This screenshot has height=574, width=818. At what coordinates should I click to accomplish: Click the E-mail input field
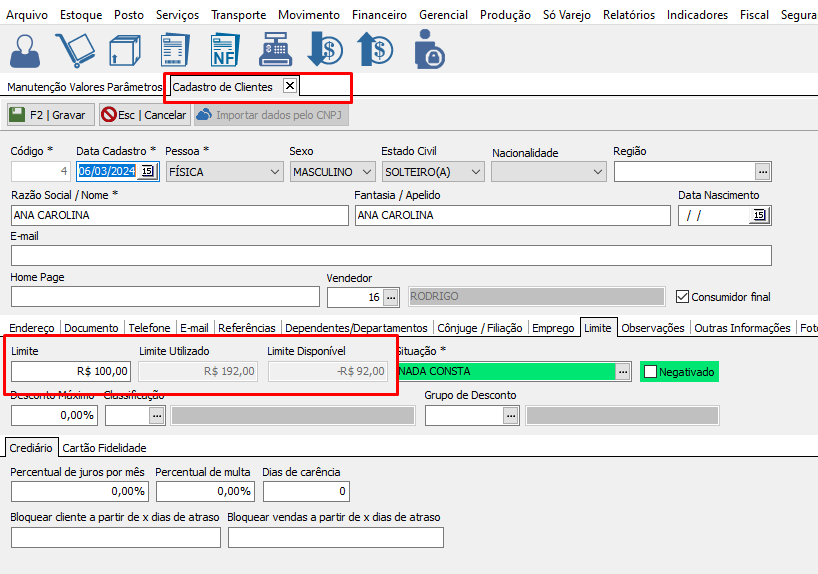click(391, 255)
